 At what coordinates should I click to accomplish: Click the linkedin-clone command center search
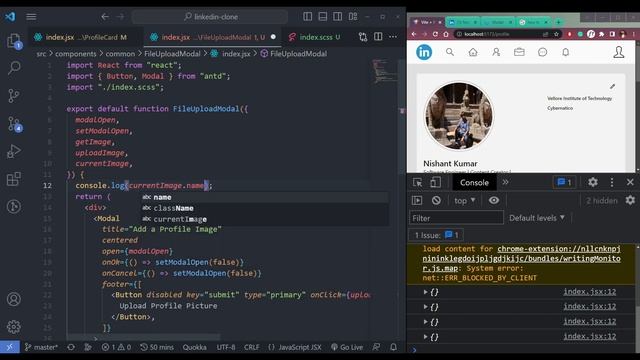(x=210, y=17)
